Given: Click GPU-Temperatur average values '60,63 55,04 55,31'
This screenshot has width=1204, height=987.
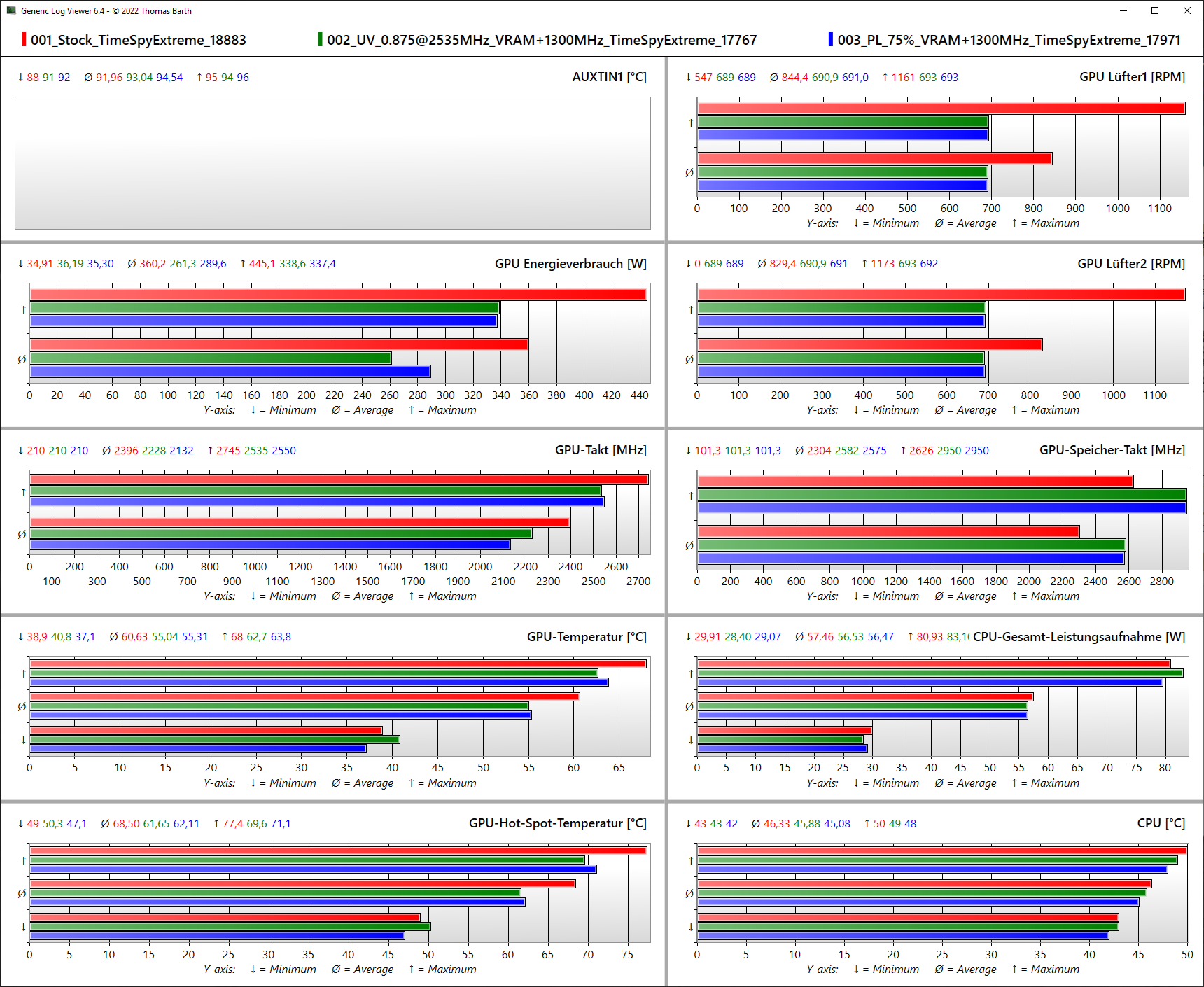Looking at the screenshot, I should coord(164,637).
